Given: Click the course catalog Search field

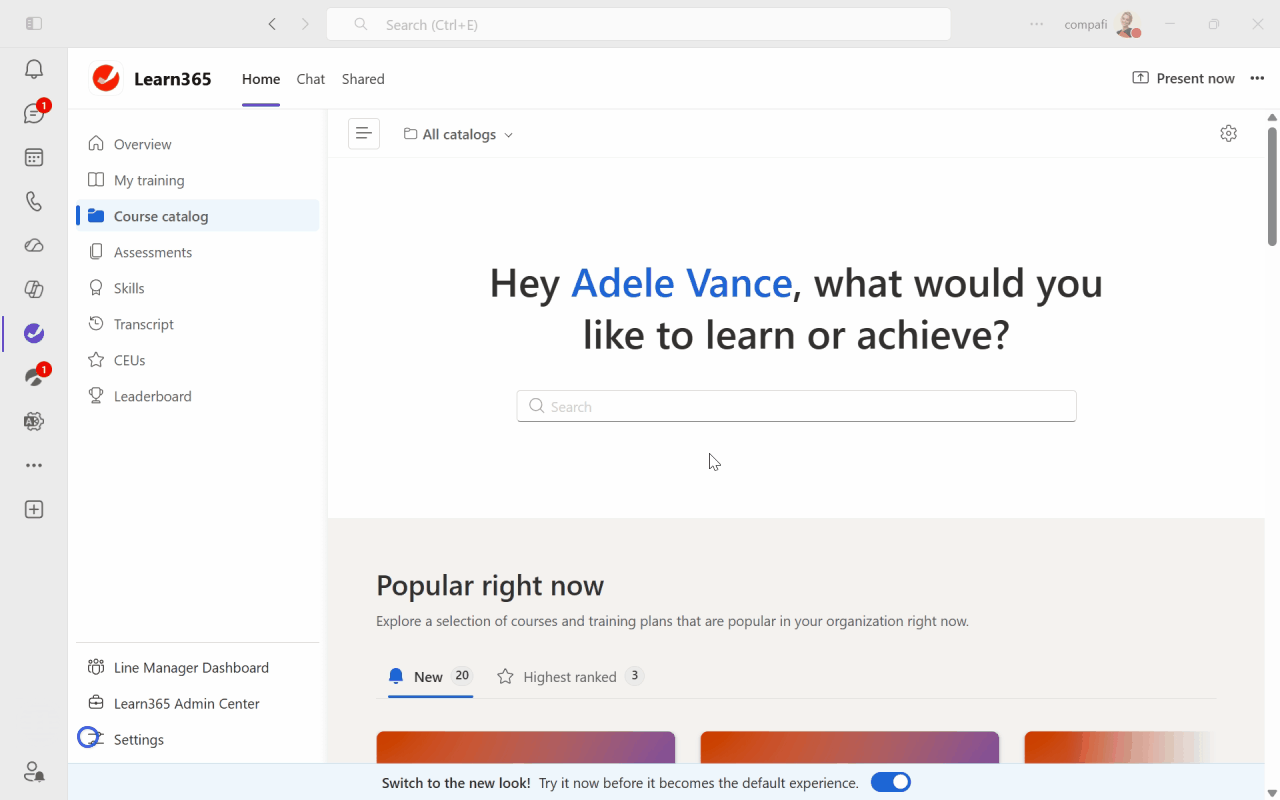Looking at the screenshot, I should point(796,406).
